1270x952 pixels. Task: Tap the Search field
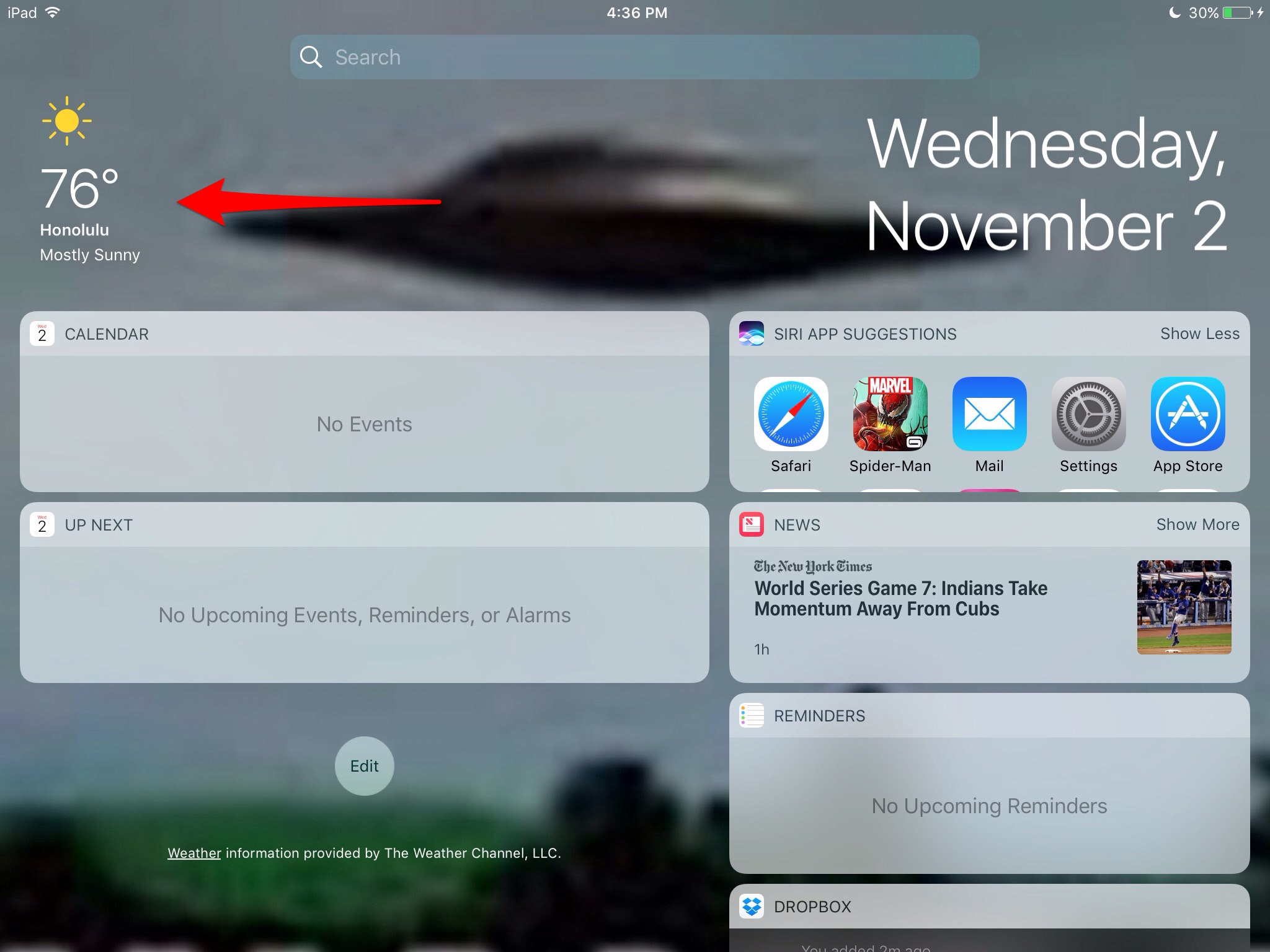(634, 57)
